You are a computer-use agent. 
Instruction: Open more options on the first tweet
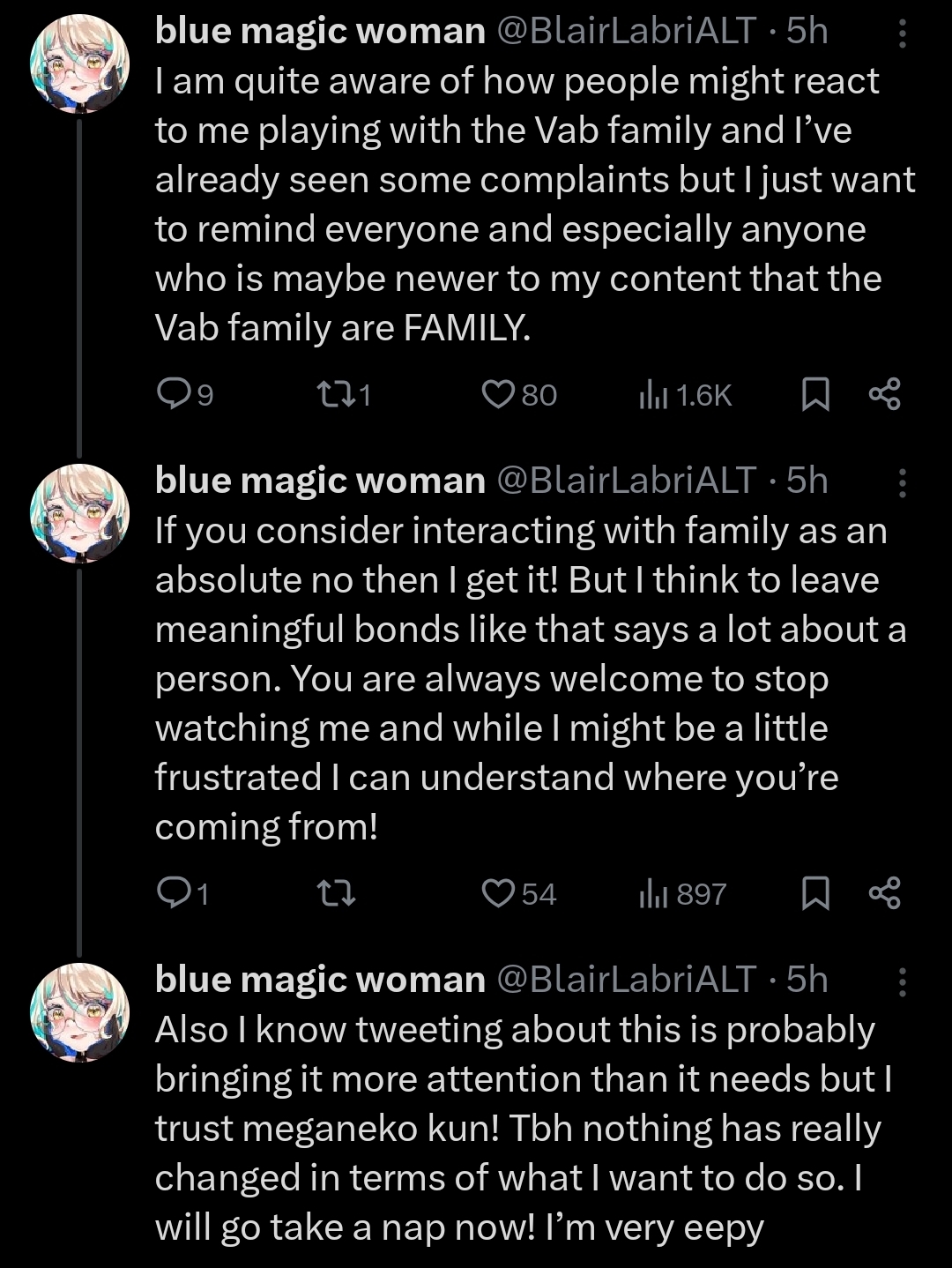[x=902, y=34]
